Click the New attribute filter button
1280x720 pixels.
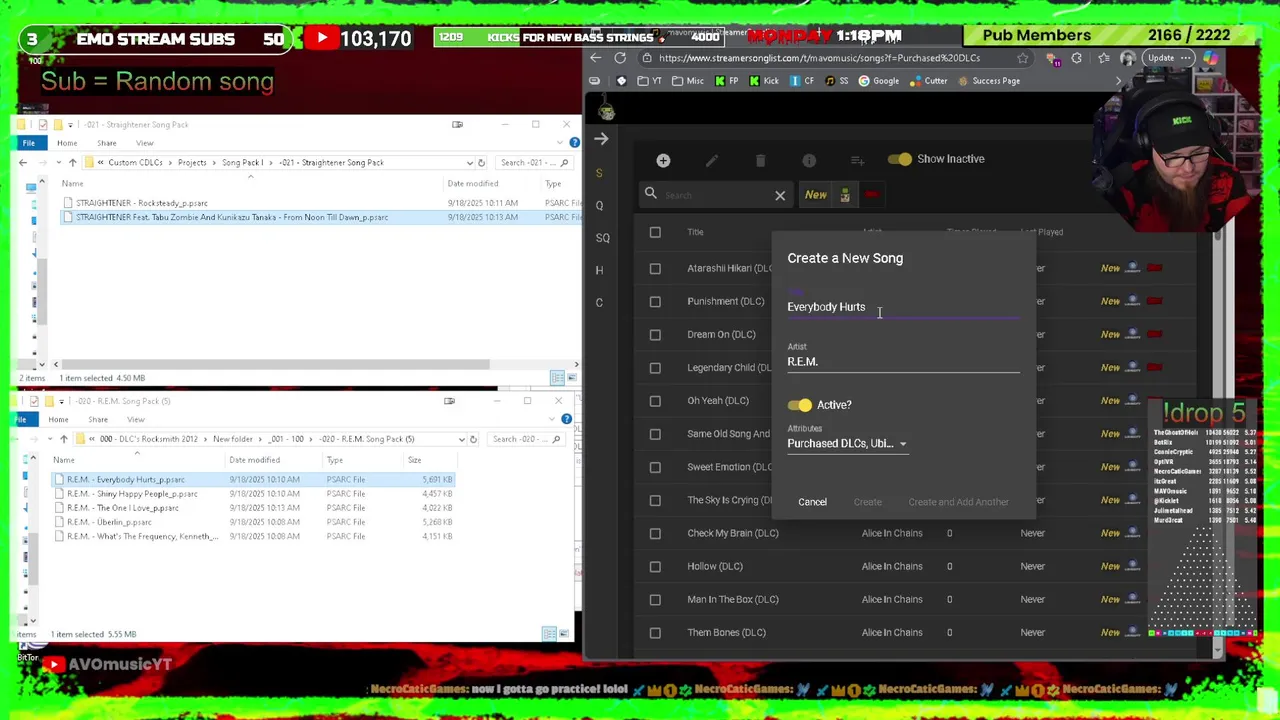coord(816,195)
